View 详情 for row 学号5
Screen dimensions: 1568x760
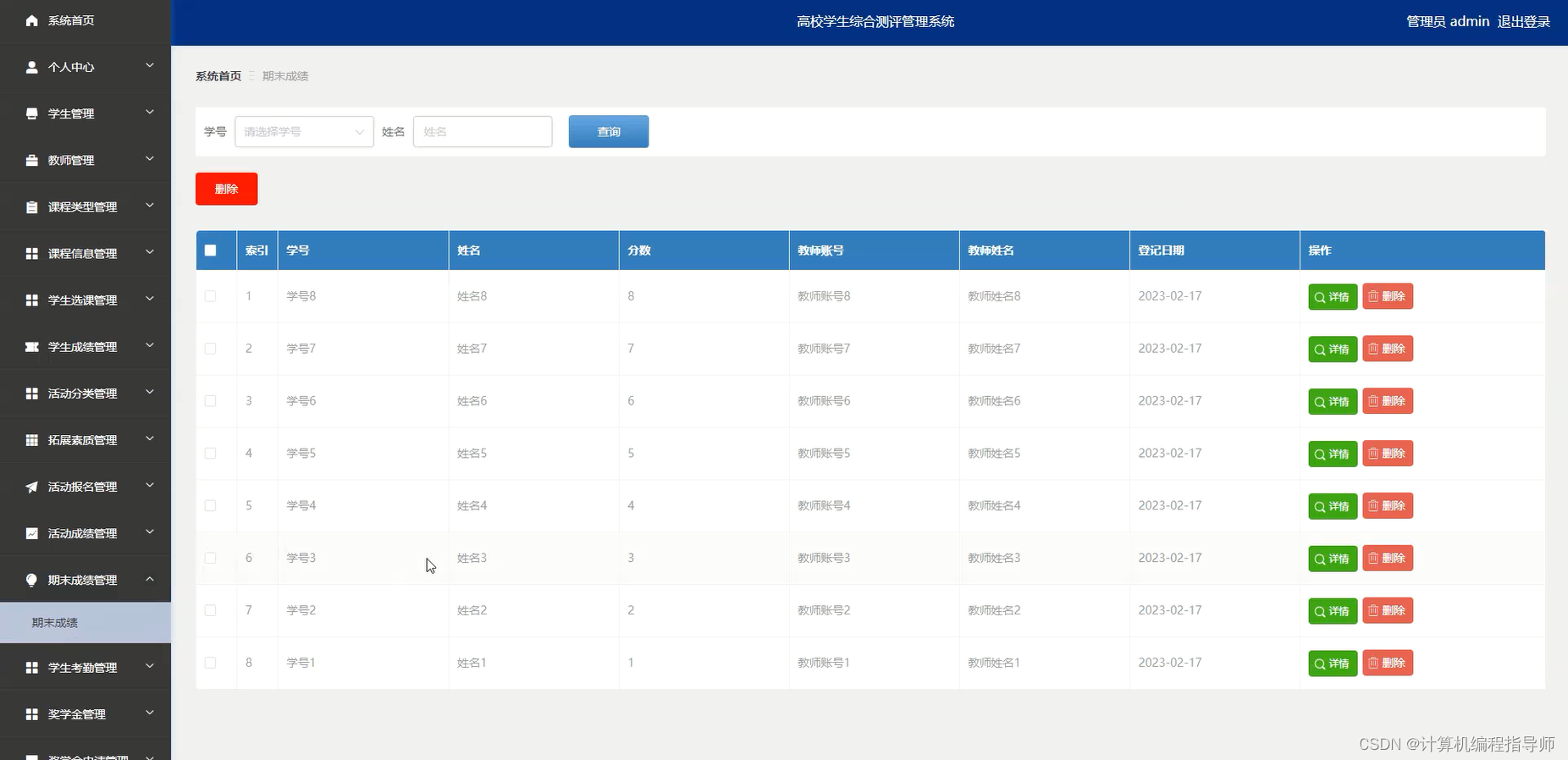(x=1333, y=454)
